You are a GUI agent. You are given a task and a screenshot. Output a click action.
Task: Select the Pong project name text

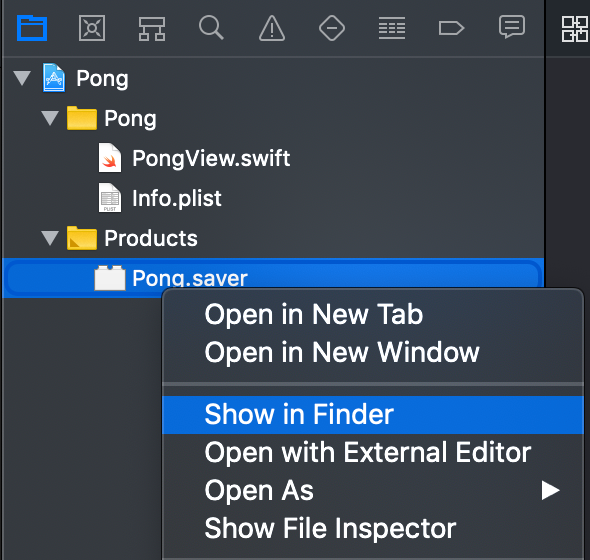pyautogui.click(x=102, y=79)
